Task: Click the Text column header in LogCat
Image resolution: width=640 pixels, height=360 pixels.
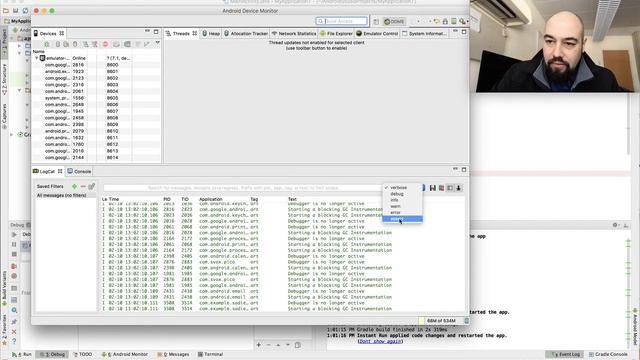Action: coord(292,199)
